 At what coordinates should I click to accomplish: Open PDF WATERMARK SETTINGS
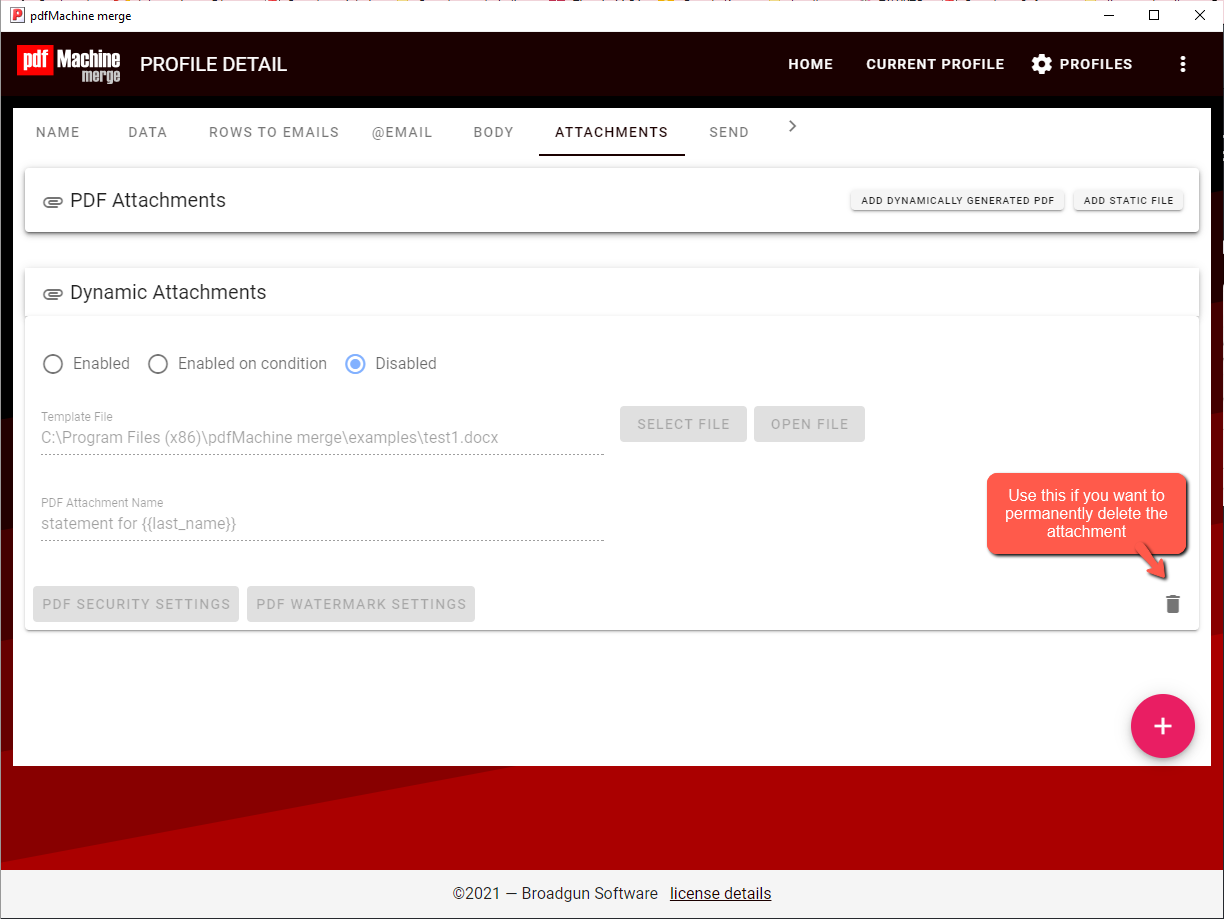pyautogui.click(x=361, y=604)
